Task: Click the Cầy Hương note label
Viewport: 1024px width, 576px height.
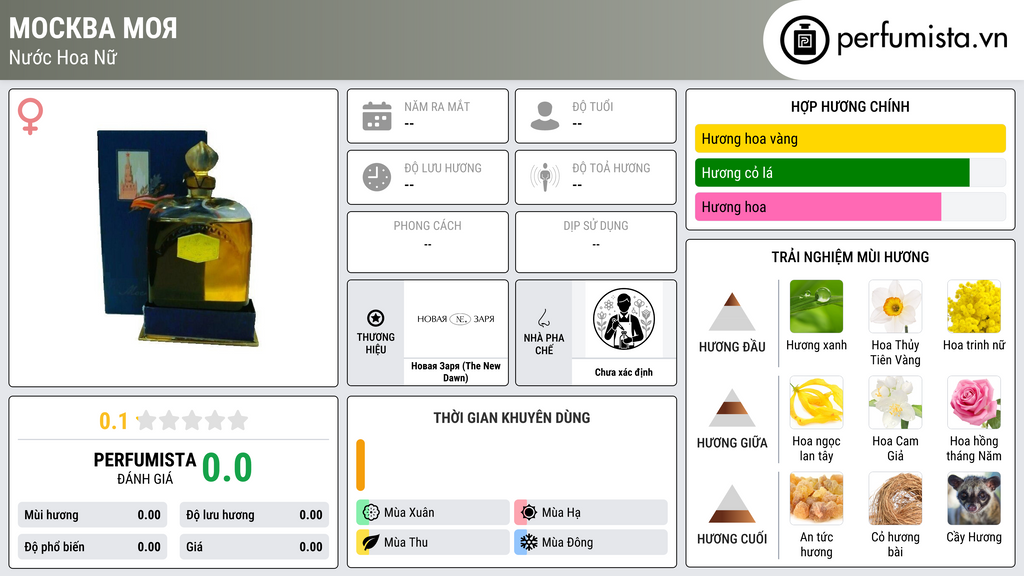Action: click(974, 537)
